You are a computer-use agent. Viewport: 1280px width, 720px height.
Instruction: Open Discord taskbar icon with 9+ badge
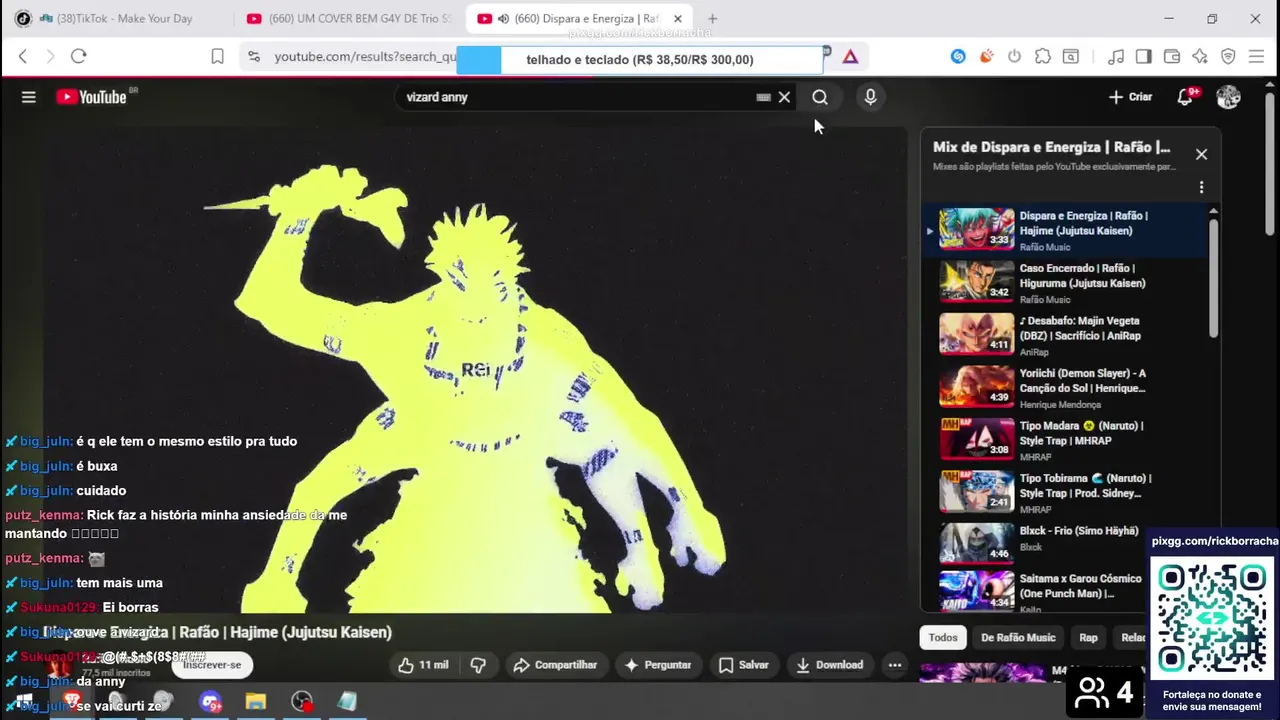(x=210, y=702)
